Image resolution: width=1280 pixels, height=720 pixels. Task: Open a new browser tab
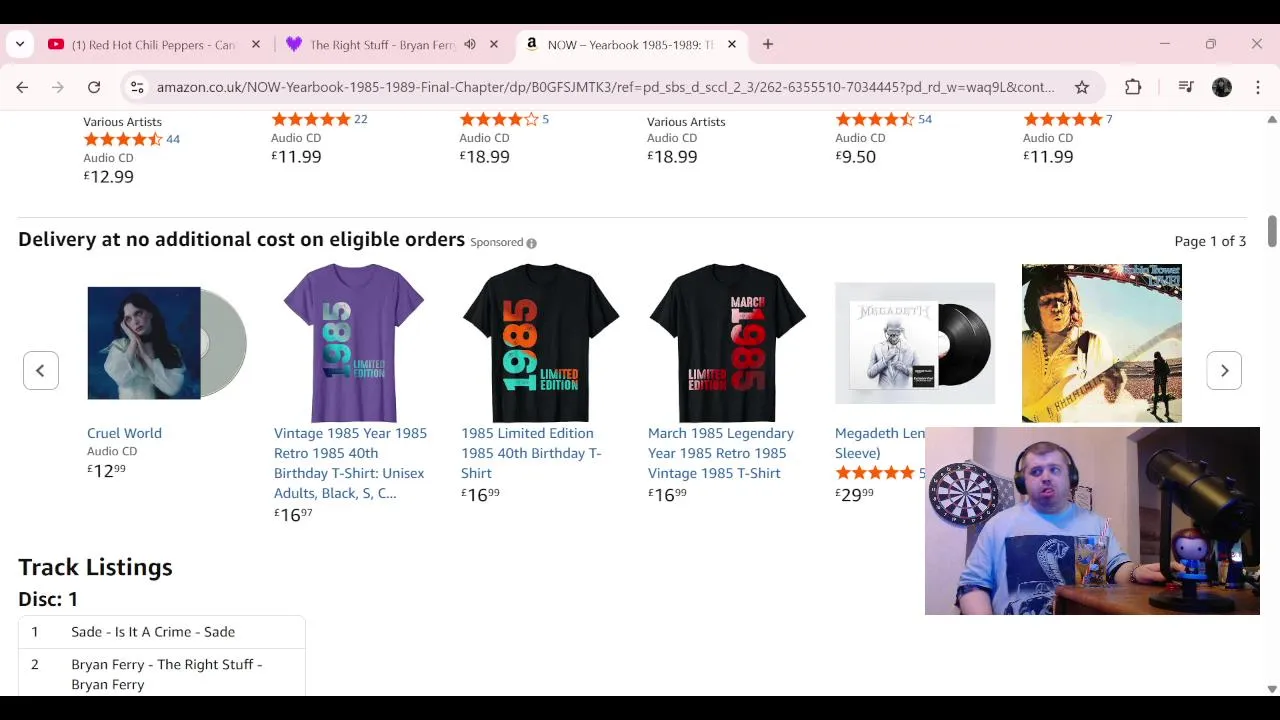coord(768,44)
